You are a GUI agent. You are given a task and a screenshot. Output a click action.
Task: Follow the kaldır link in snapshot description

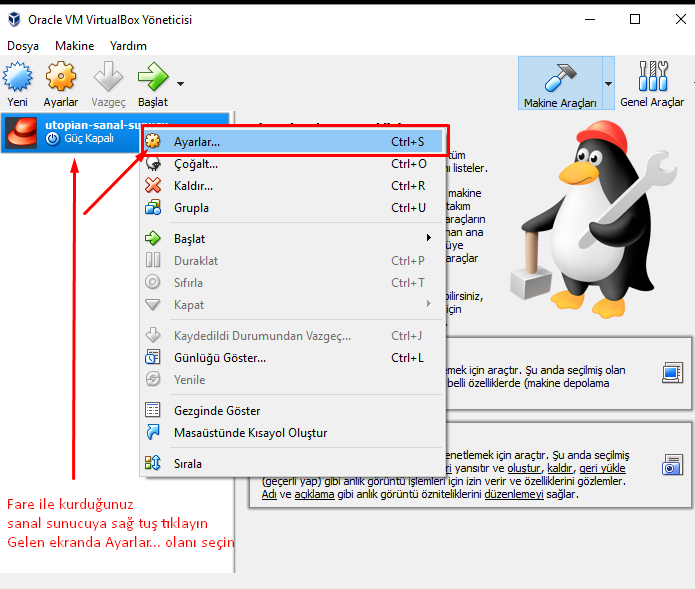(560, 468)
